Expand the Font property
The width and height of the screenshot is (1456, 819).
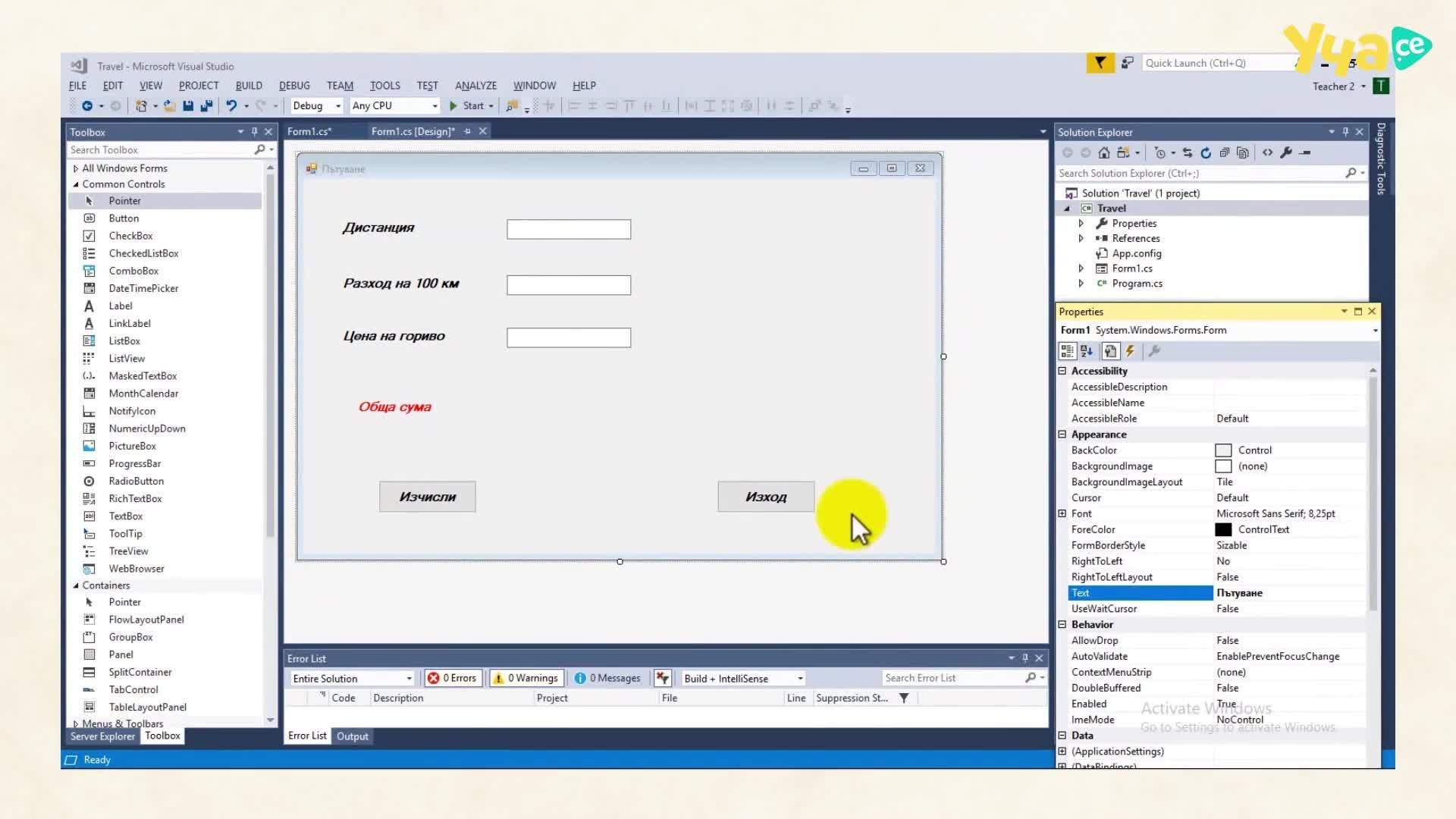tap(1062, 513)
